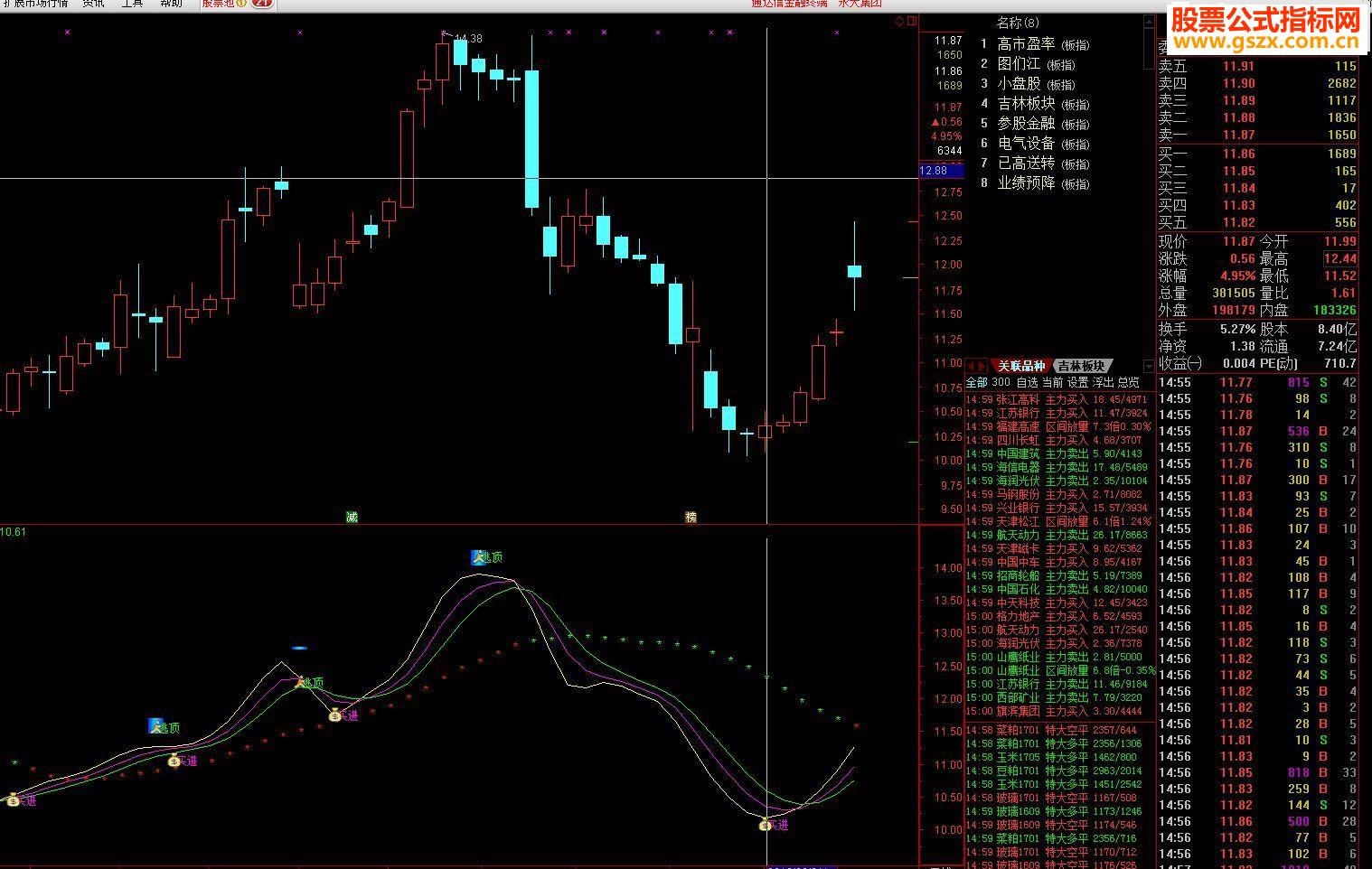1372x869 pixels.
Task: Open dropdown arrow right of 吉林板块 tab
Action: pyautogui.click(x=1150, y=366)
